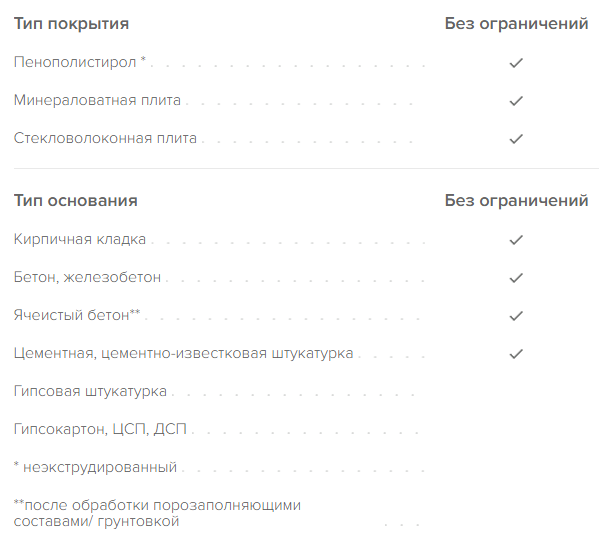Select the Ячеистый бетон label
Image resolution: width=605 pixels, height=552 pixels.
[x=77, y=315]
